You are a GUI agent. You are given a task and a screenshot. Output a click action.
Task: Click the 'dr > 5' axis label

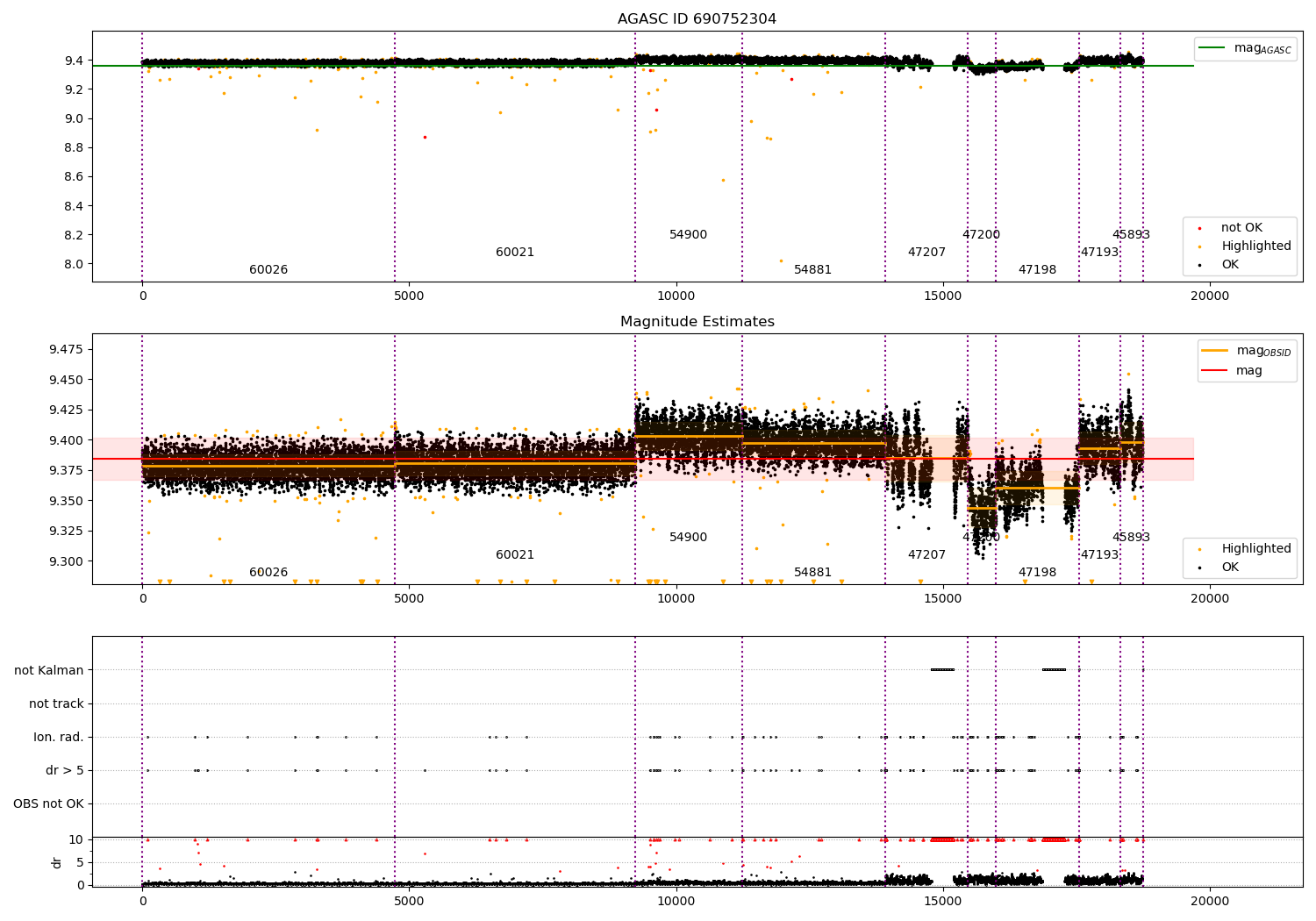tap(65, 770)
